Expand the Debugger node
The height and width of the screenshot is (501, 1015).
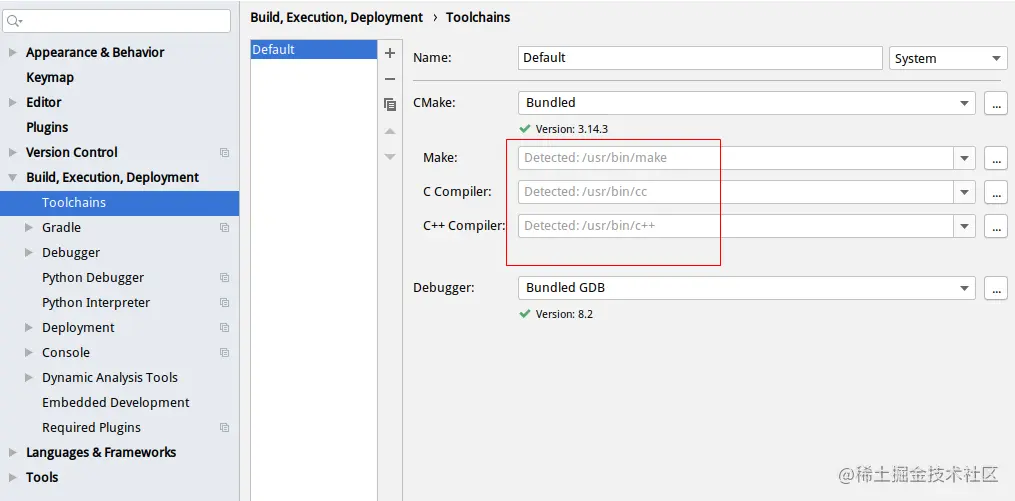click(28, 252)
